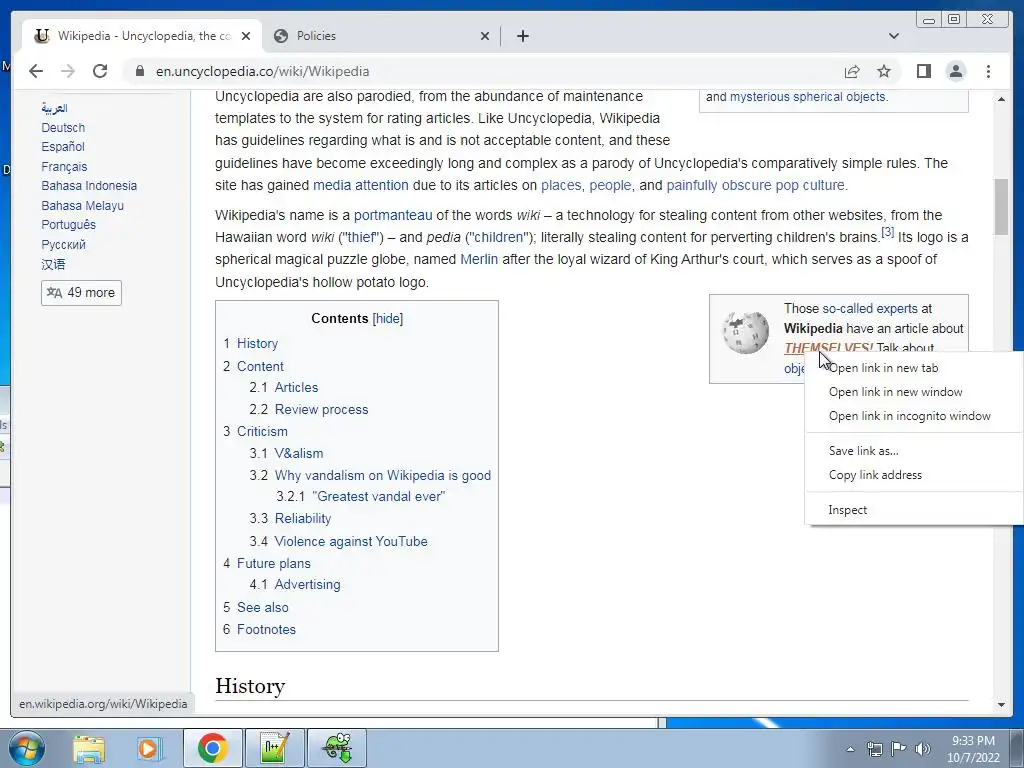Open the green frog taskbar app
The height and width of the screenshot is (768, 1024).
(x=337, y=748)
